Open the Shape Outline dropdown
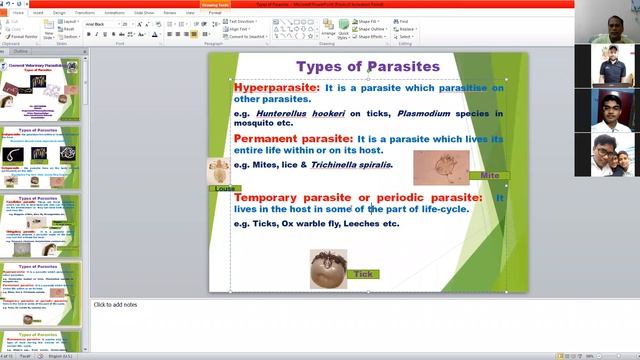The image size is (640, 360). (370, 29)
